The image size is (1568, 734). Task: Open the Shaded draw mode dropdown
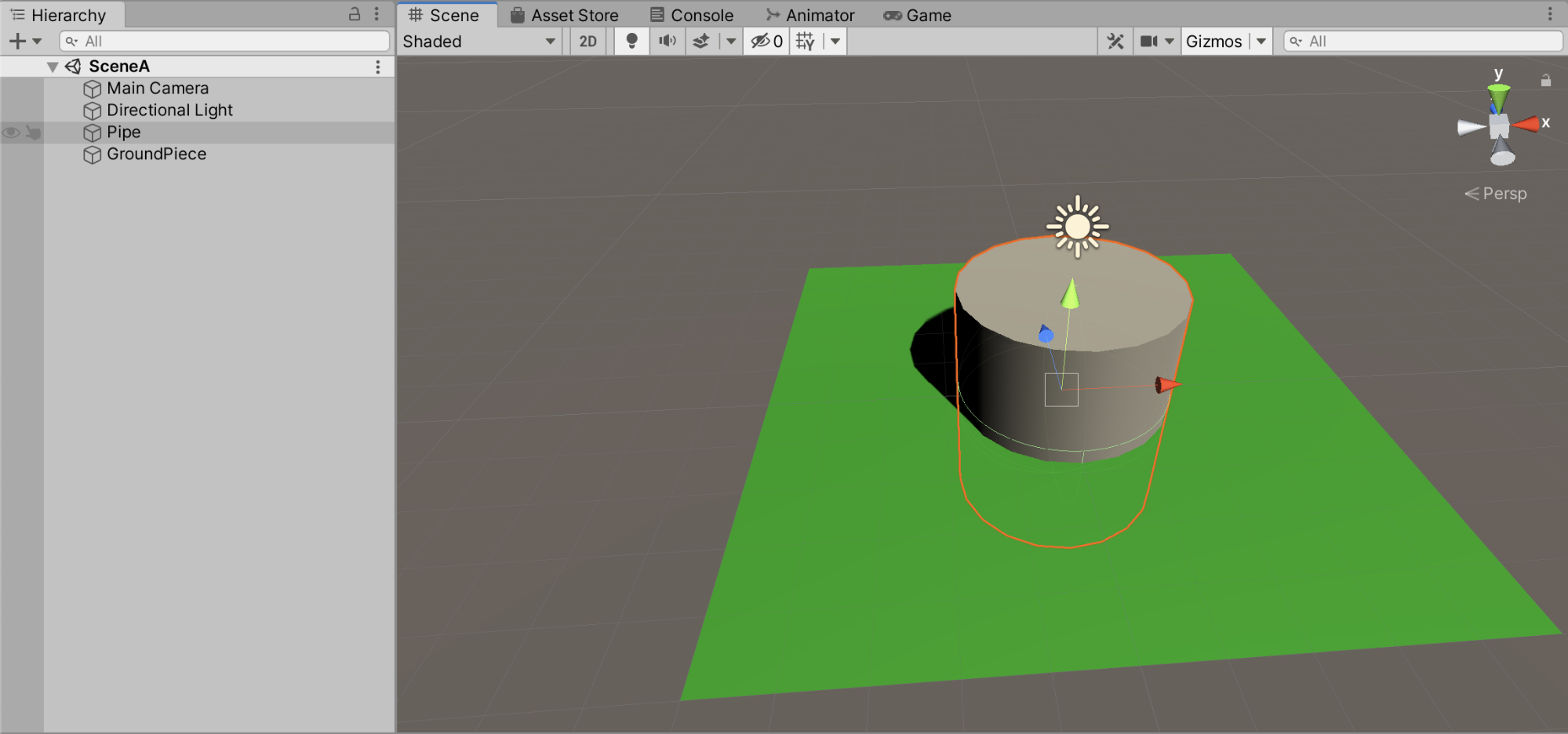(478, 42)
